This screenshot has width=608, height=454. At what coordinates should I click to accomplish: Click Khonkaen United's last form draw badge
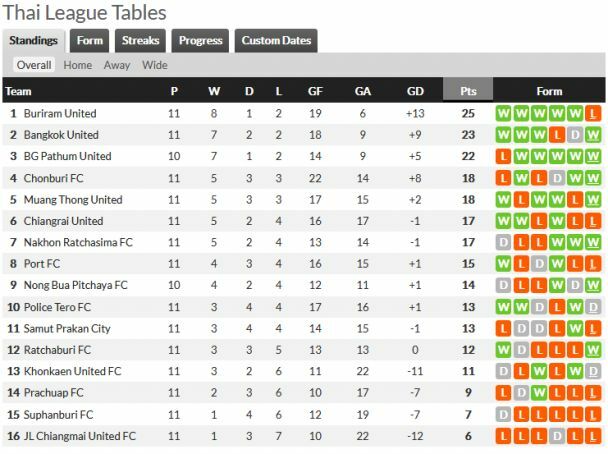coord(593,371)
